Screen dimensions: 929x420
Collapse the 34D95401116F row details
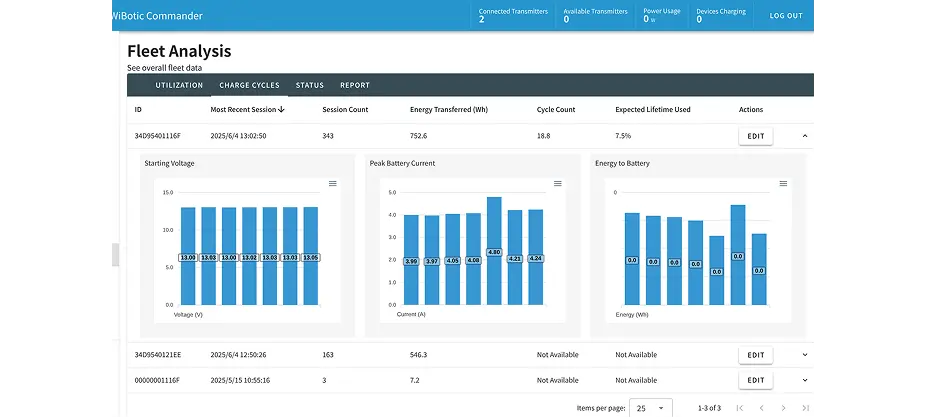click(805, 135)
